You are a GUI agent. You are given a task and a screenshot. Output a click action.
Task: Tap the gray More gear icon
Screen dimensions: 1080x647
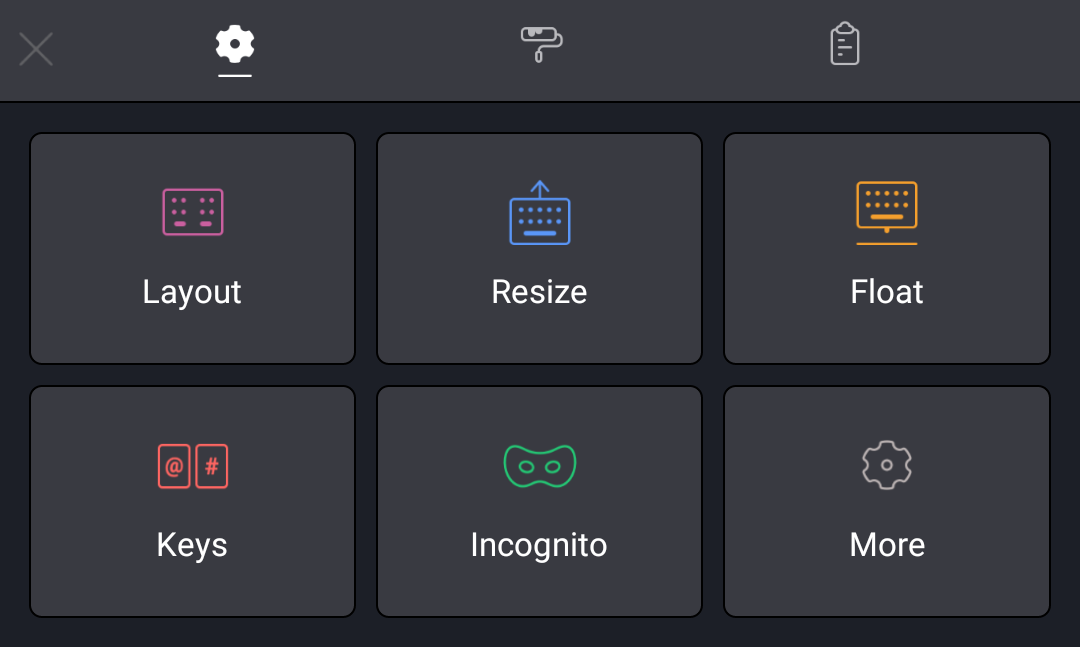pyautogui.click(x=886, y=465)
